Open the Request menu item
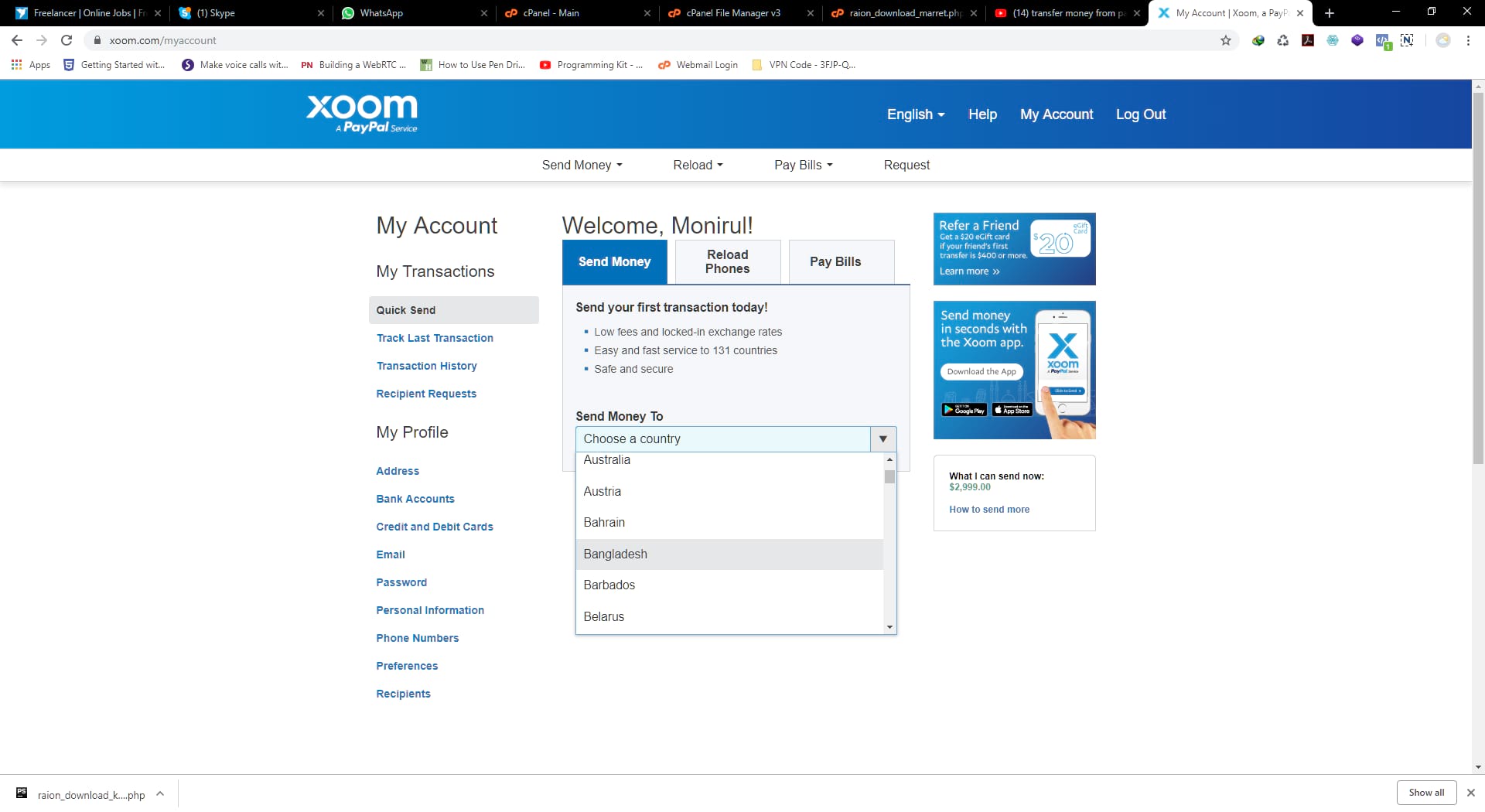This screenshot has height=812, width=1485. [x=906, y=165]
